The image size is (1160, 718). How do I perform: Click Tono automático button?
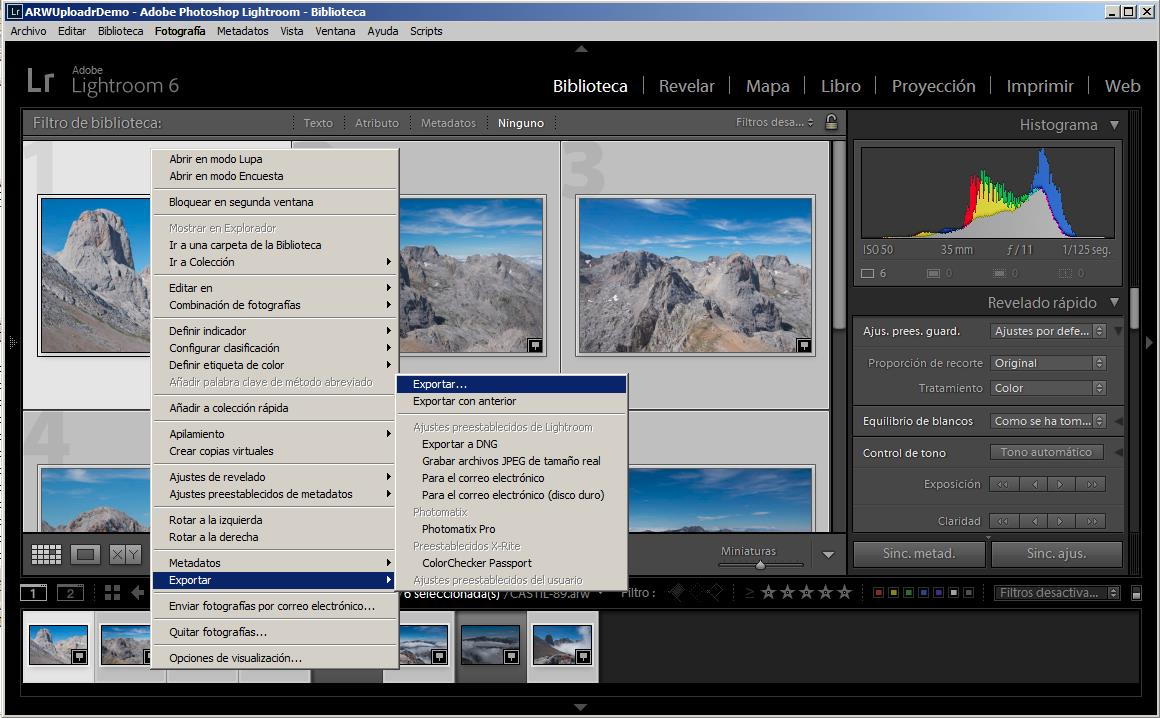click(x=1046, y=453)
